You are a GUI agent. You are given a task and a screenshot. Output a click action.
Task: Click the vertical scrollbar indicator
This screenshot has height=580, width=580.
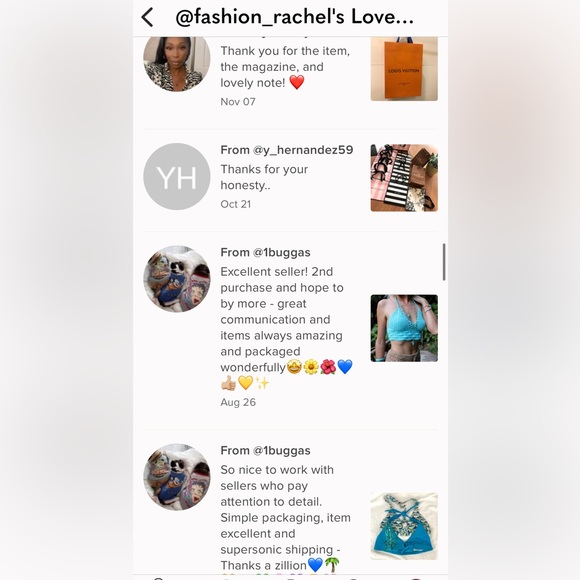pos(444,262)
